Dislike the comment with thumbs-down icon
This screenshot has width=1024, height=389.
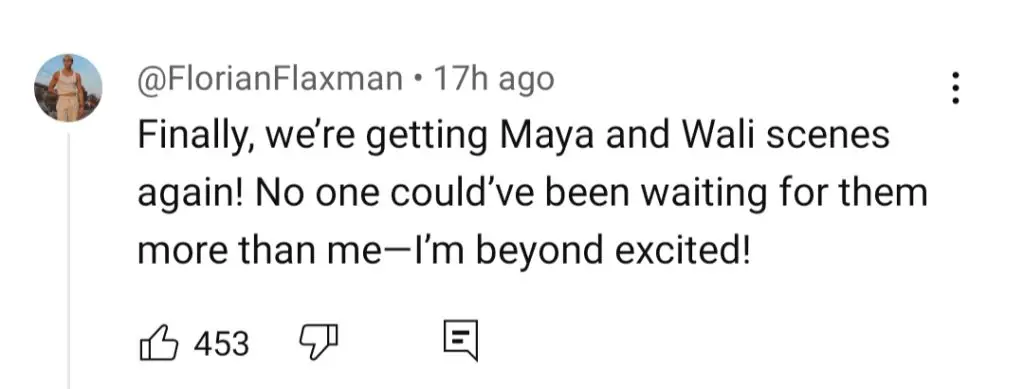318,343
